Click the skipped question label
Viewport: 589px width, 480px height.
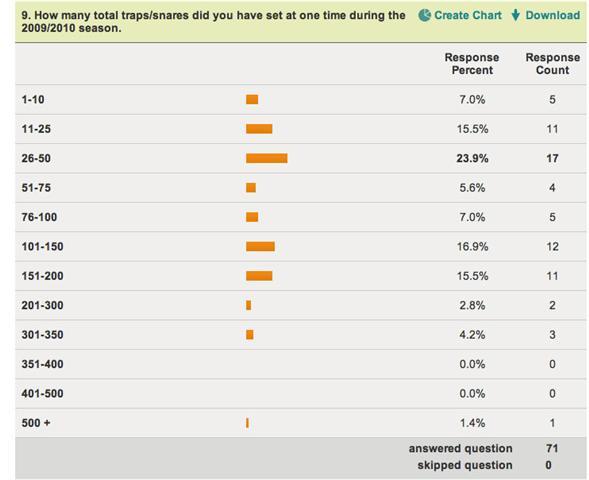(x=465, y=465)
